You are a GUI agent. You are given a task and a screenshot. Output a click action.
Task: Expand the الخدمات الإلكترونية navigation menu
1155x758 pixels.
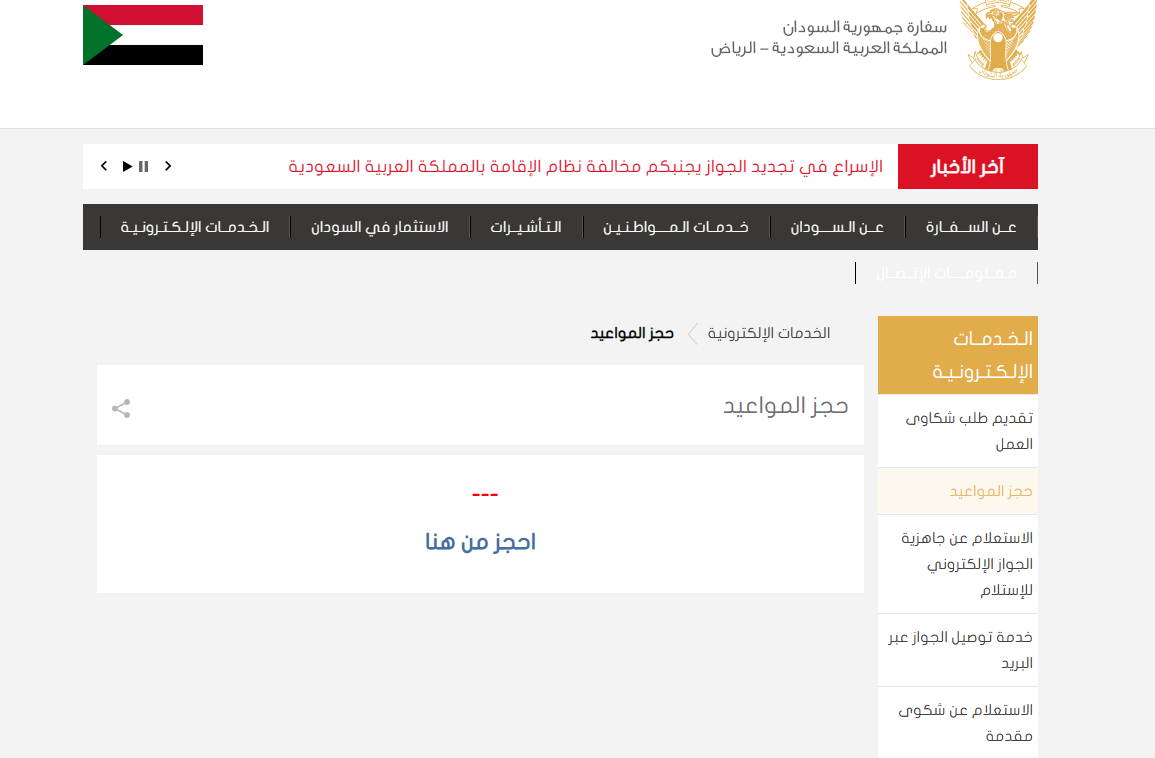[x=195, y=227]
